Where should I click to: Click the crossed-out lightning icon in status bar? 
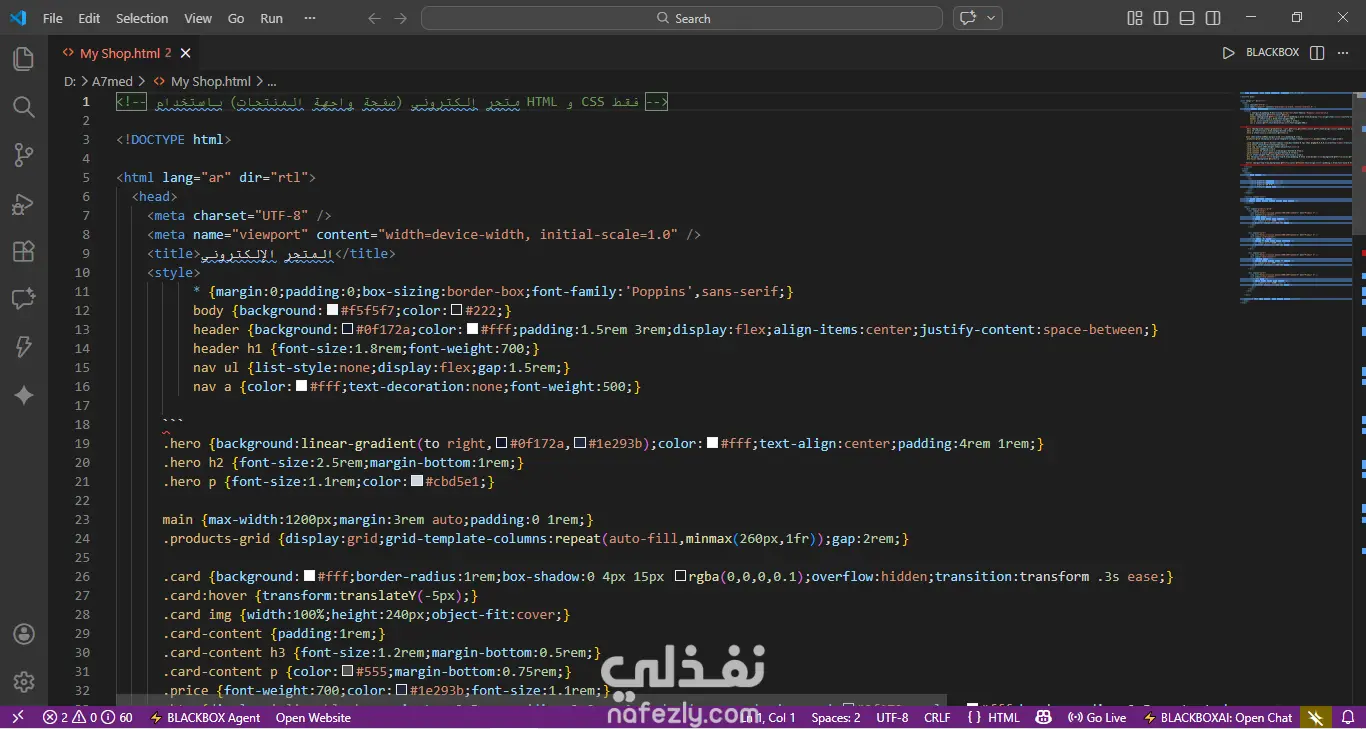coord(1315,717)
